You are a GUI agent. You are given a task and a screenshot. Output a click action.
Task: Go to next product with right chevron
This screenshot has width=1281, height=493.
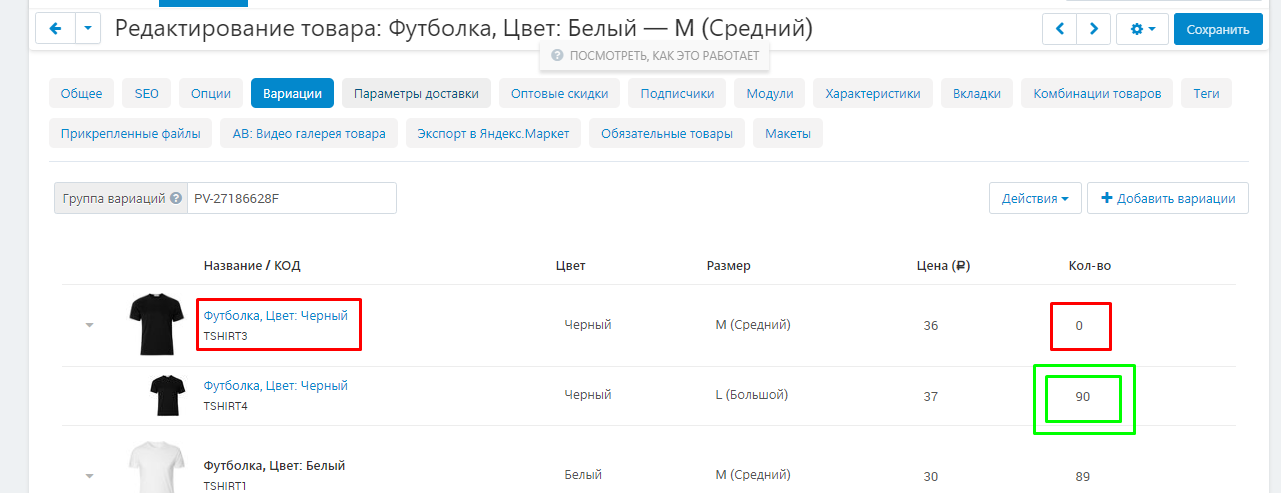click(x=1093, y=30)
